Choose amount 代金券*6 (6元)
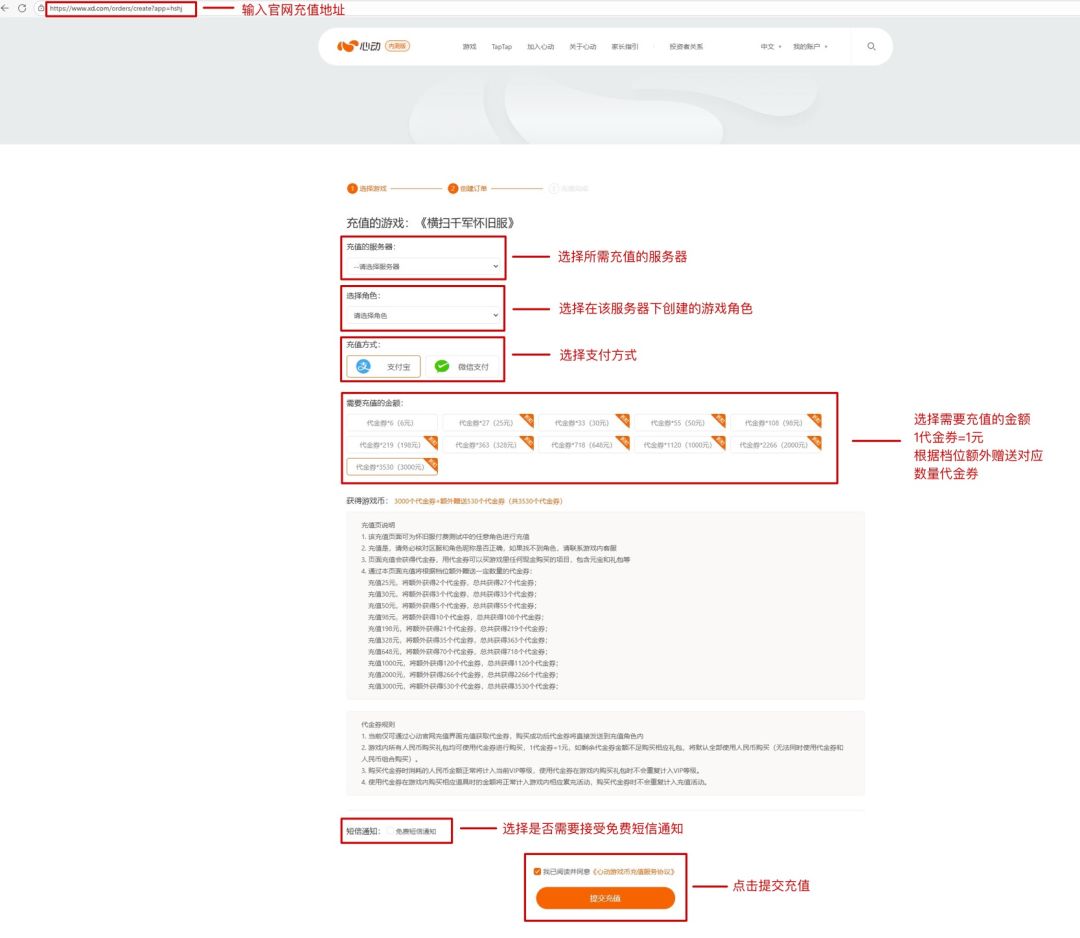The image size is (1080, 938). point(391,423)
